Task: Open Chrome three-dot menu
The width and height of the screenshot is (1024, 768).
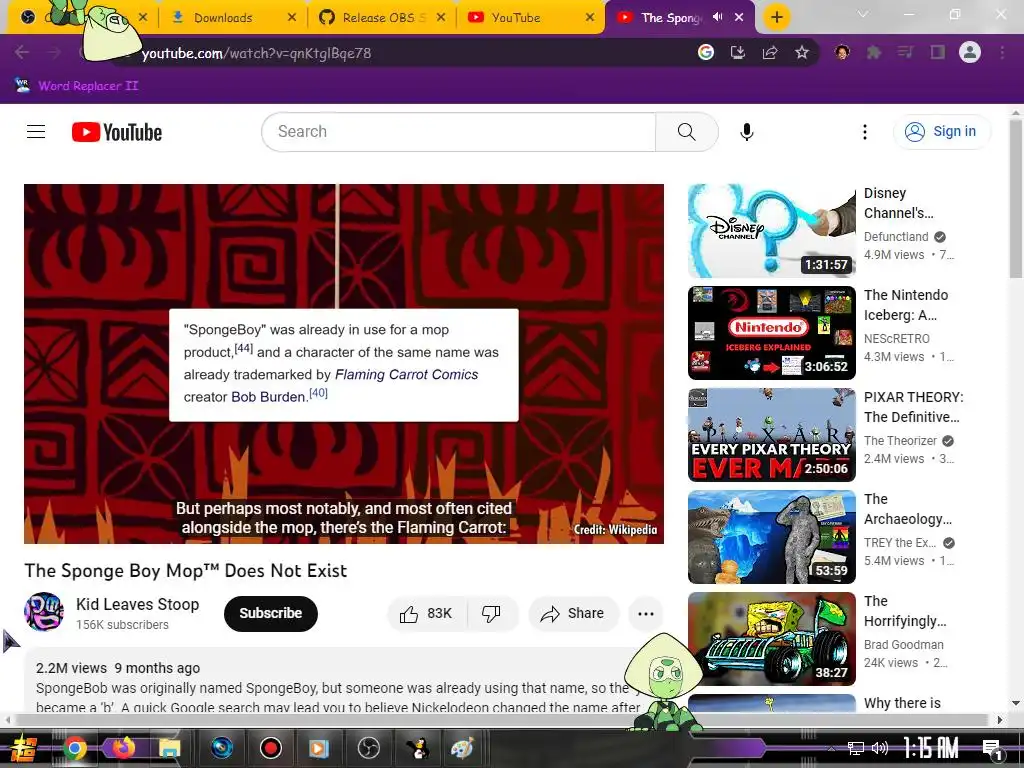Action: coord(1002,52)
